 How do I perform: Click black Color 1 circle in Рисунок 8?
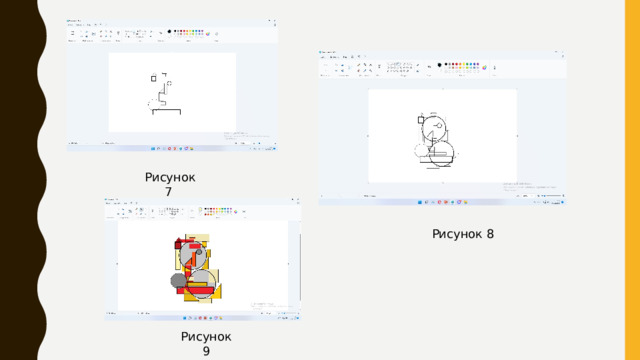[440, 65]
